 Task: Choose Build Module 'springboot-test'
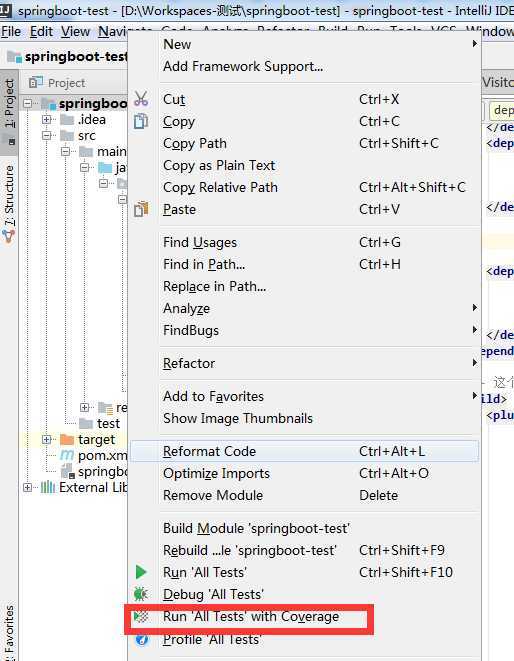point(304,528)
